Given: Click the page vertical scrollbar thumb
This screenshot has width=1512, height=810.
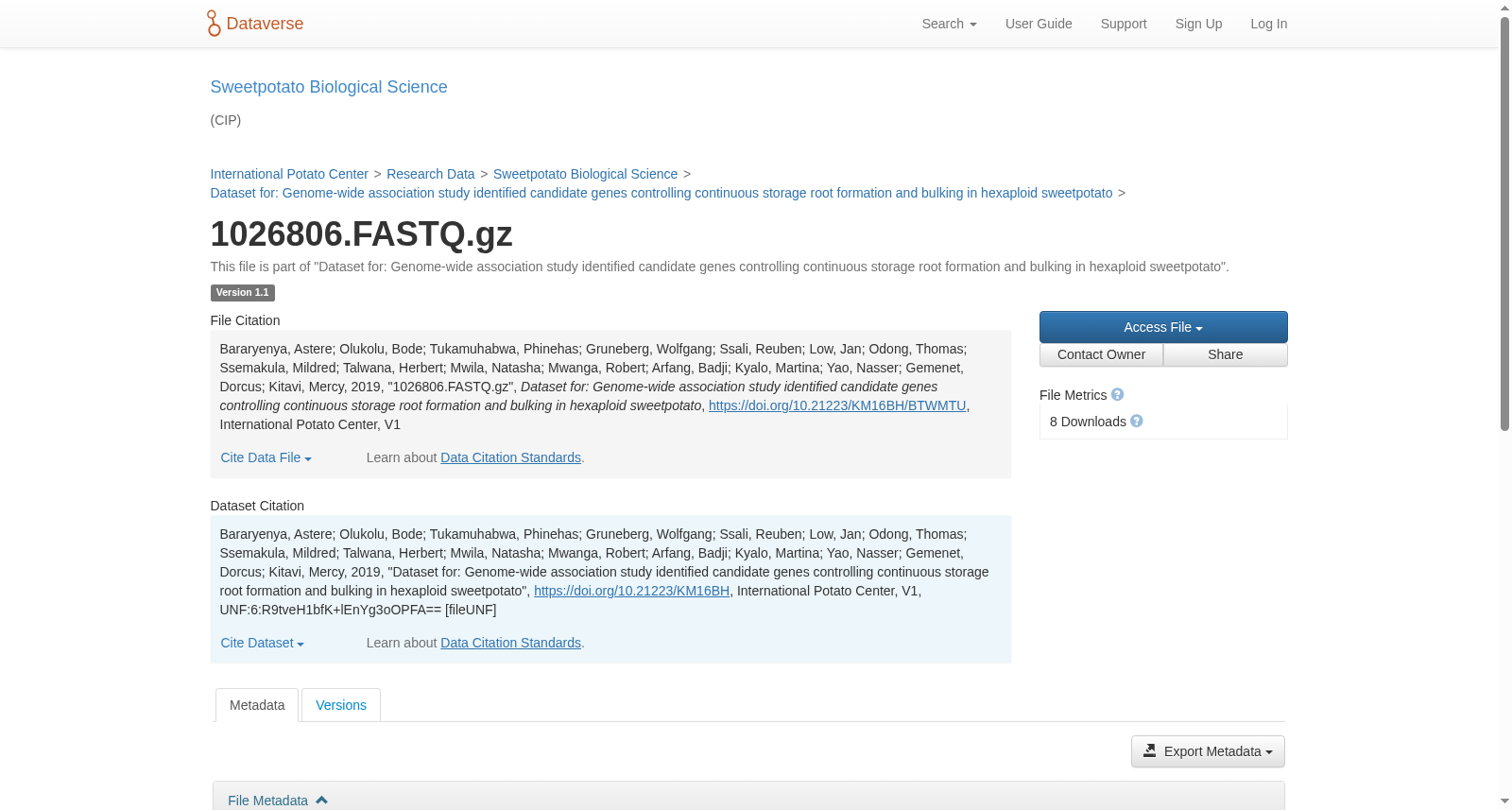Looking at the screenshot, I should click(x=1505, y=223).
